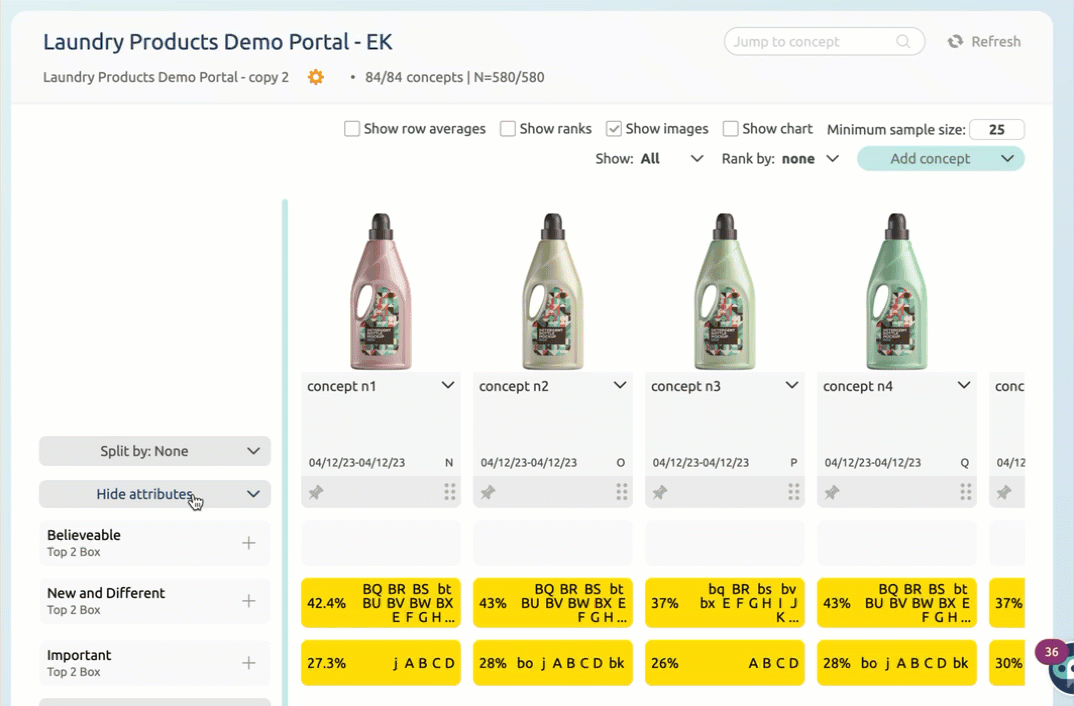Click the Refresh icon
Screen dimensions: 1074x706
[x=955, y=42]
